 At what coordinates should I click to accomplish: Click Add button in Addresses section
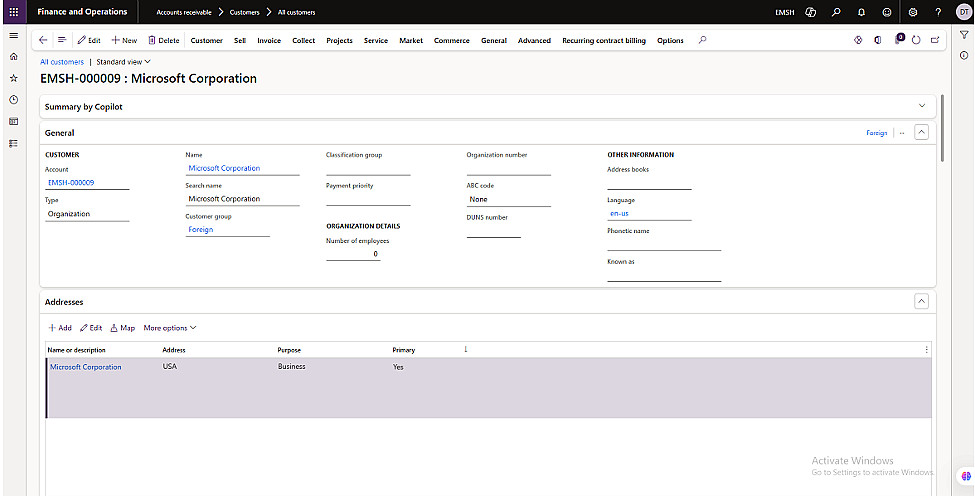tap(60, 328)
